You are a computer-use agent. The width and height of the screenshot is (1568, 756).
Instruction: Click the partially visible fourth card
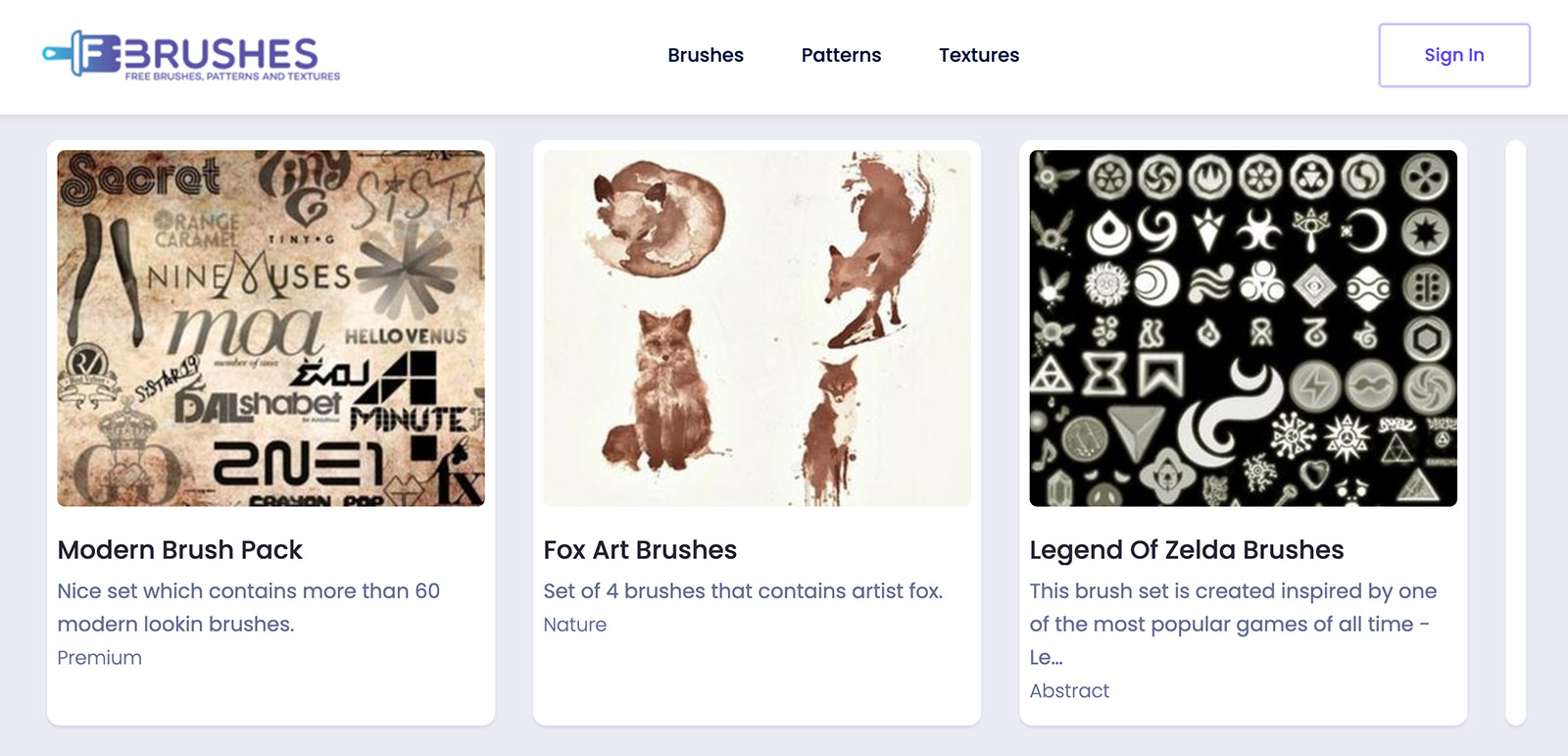(x=1515, y=431)
